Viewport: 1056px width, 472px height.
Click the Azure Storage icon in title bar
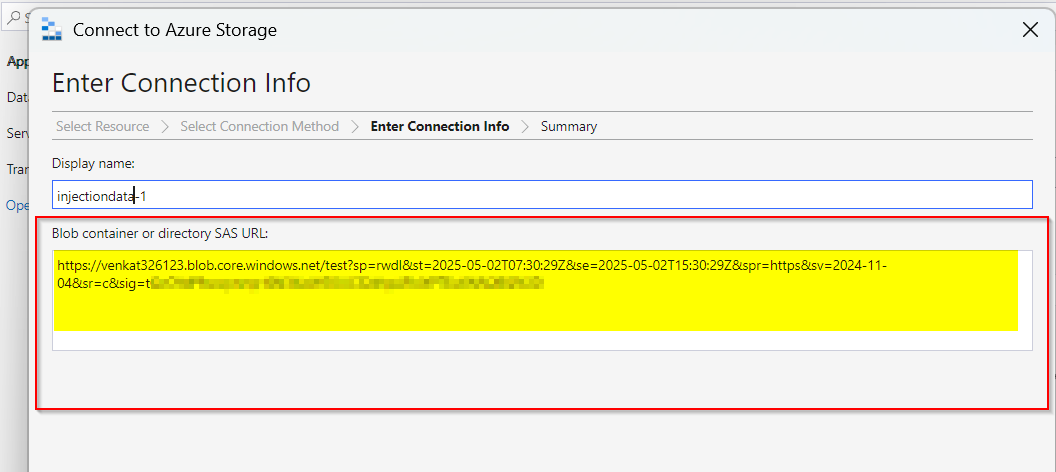[52, 30]
